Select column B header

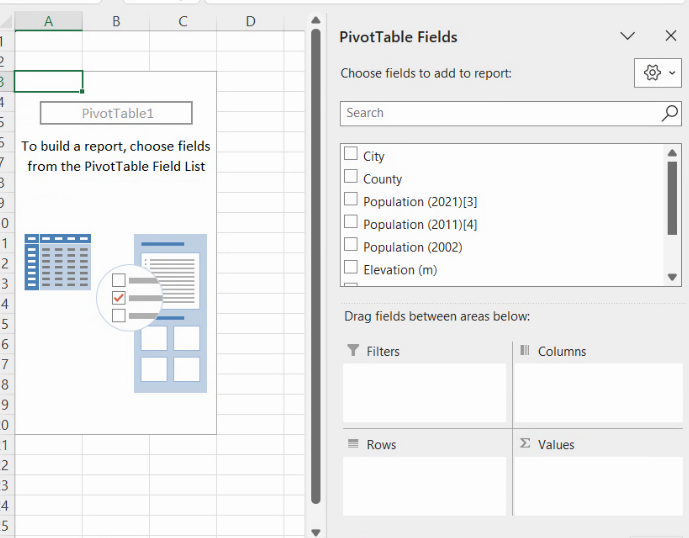point(116,21)
